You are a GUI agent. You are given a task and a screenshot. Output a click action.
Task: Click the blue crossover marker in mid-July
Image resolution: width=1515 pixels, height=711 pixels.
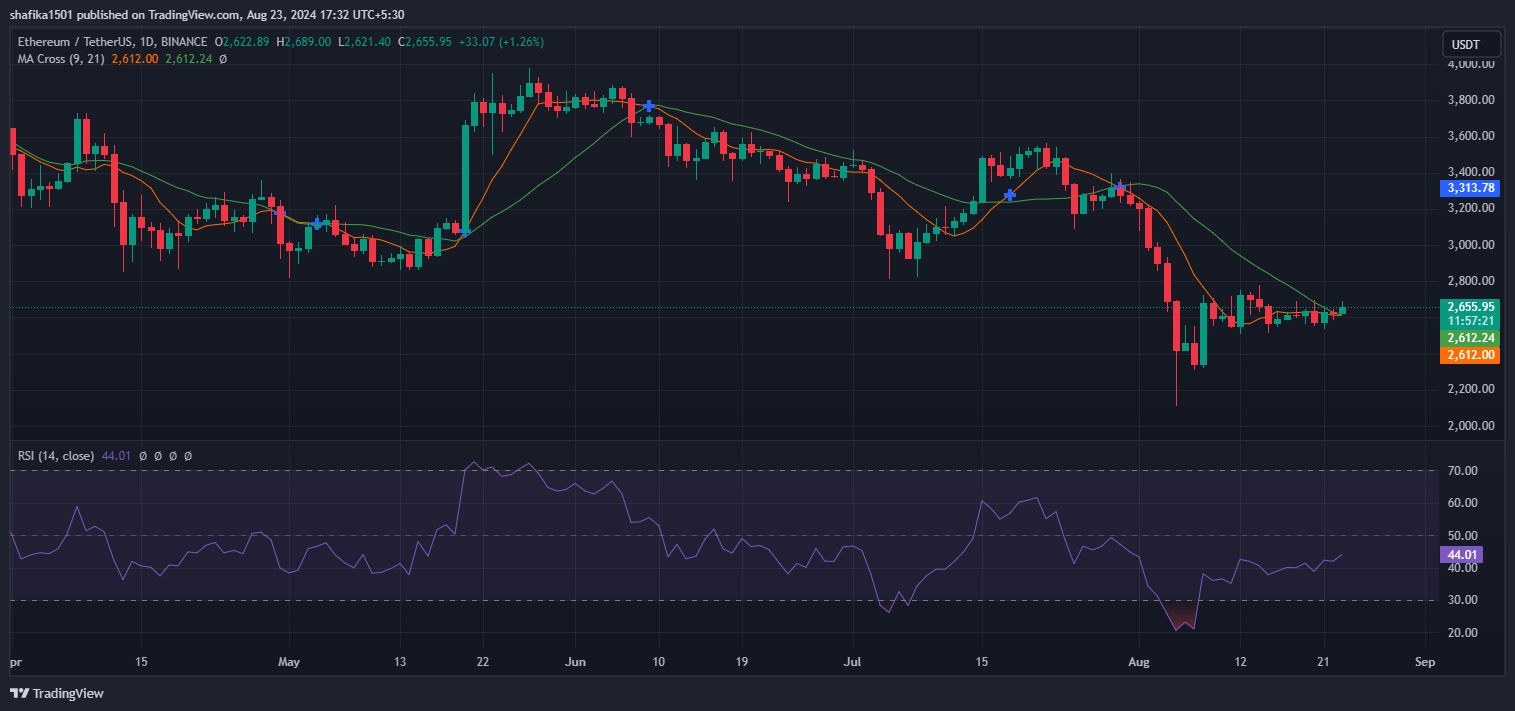[1009, 196]
